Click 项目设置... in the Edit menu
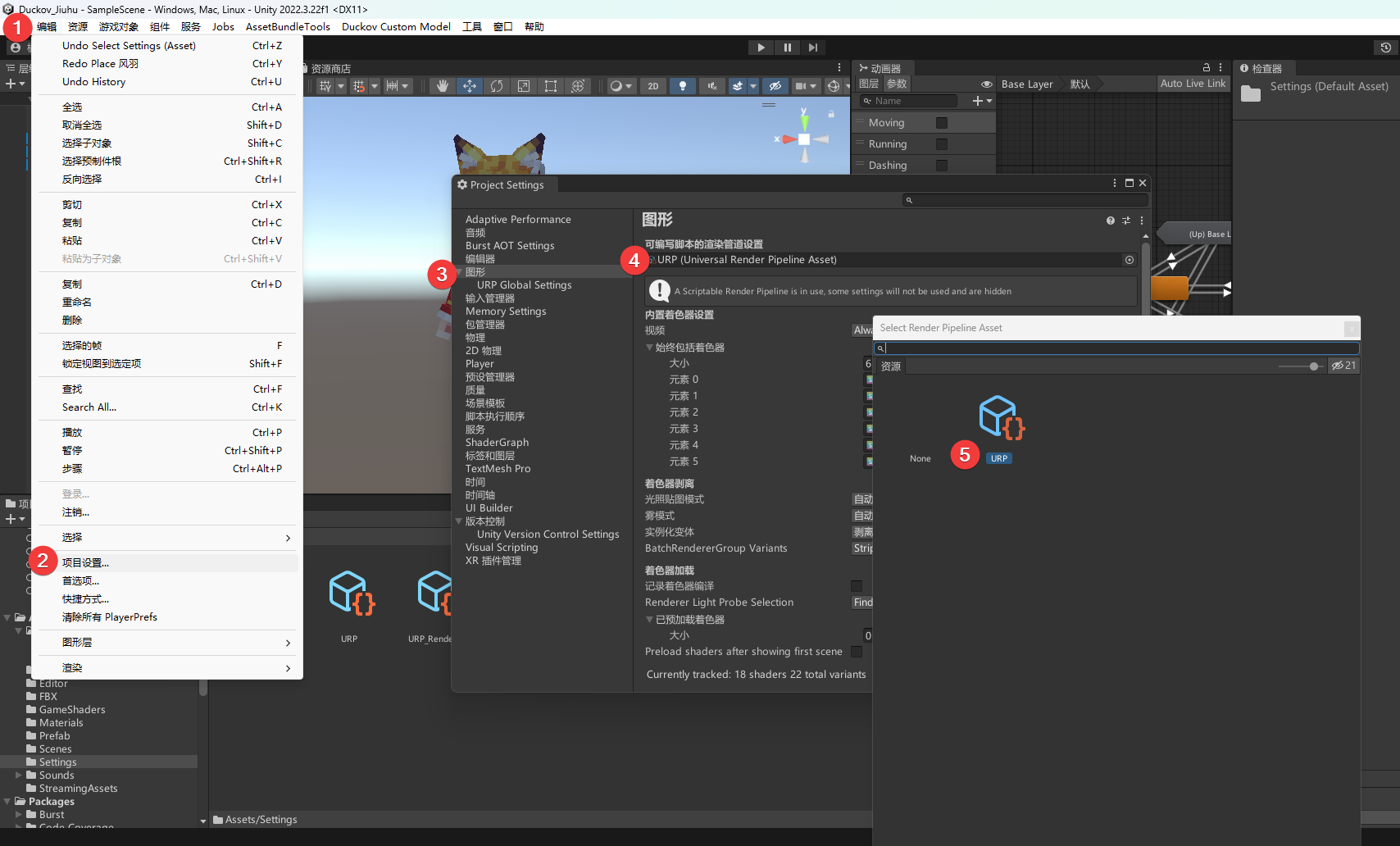This screenshot has height=846, width=1400. [x=85, y=563]
